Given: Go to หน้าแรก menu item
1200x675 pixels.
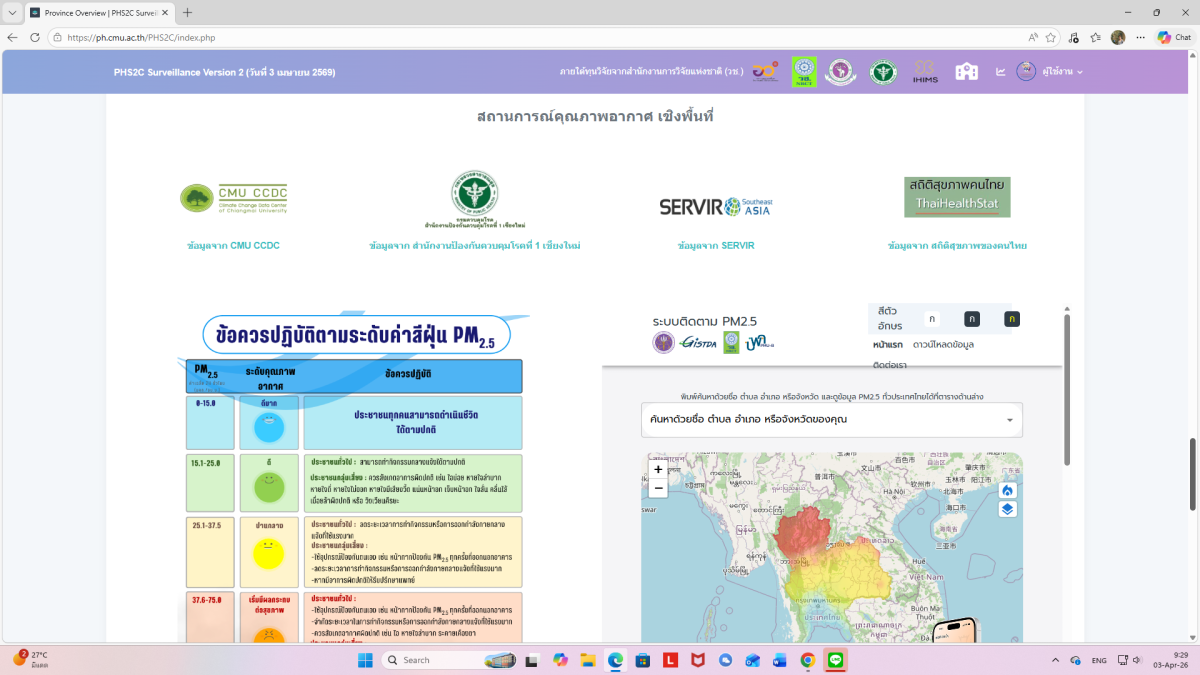Looking at the screenshot, I should 888,345.
